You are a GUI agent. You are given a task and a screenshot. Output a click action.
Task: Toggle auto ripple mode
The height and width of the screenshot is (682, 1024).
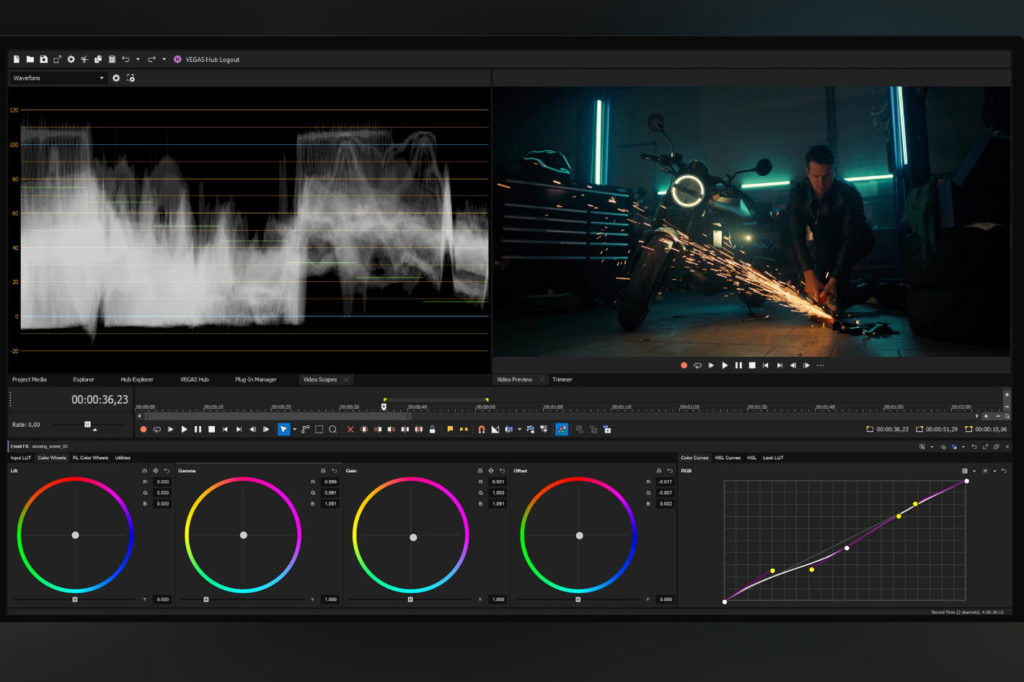(x=509, y=429)
